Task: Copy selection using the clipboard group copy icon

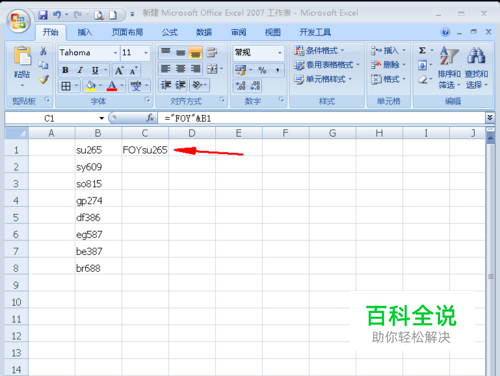Action: 43,65
